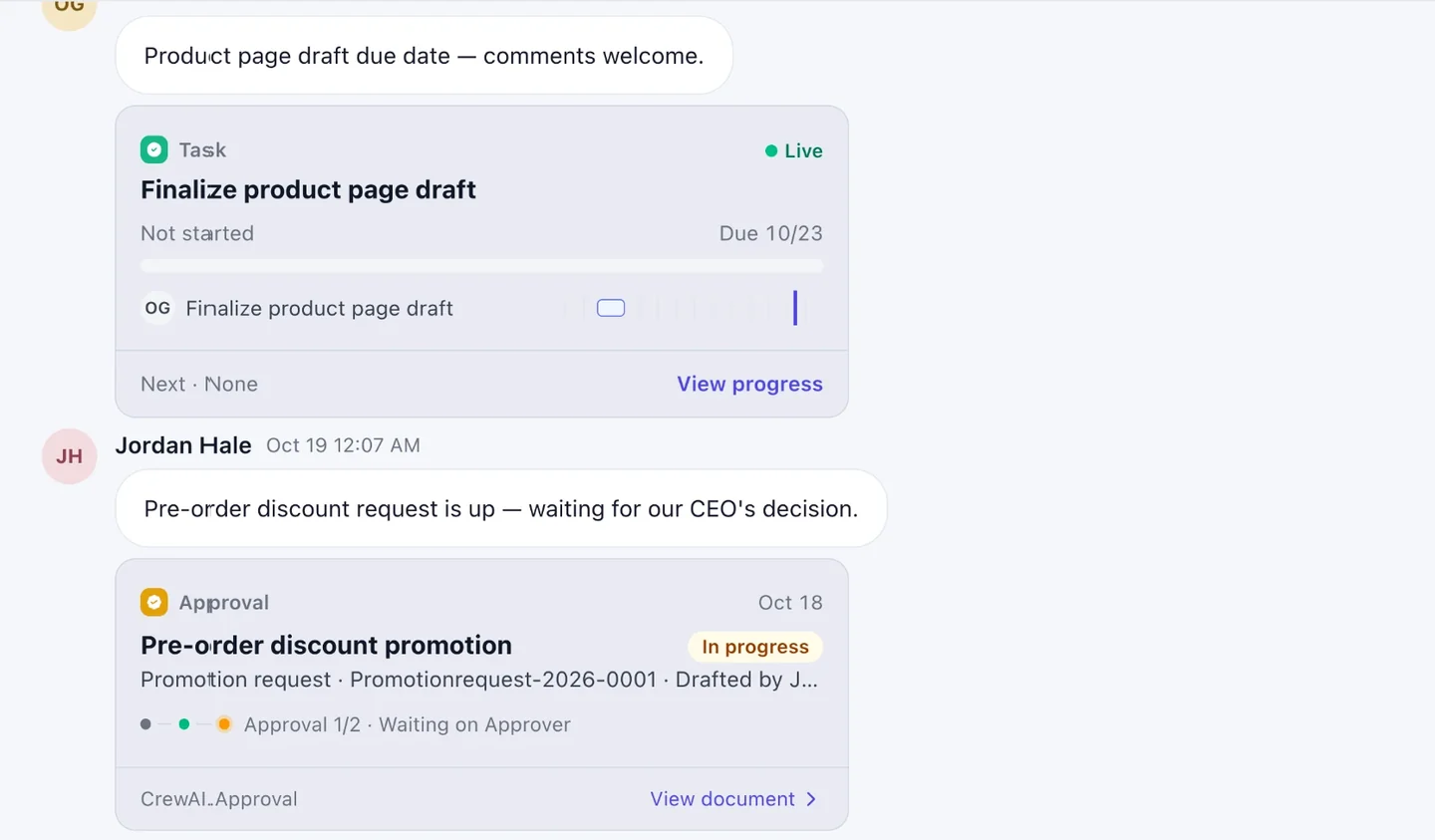Click the 'Not started' status text

(x=197, y=233)
